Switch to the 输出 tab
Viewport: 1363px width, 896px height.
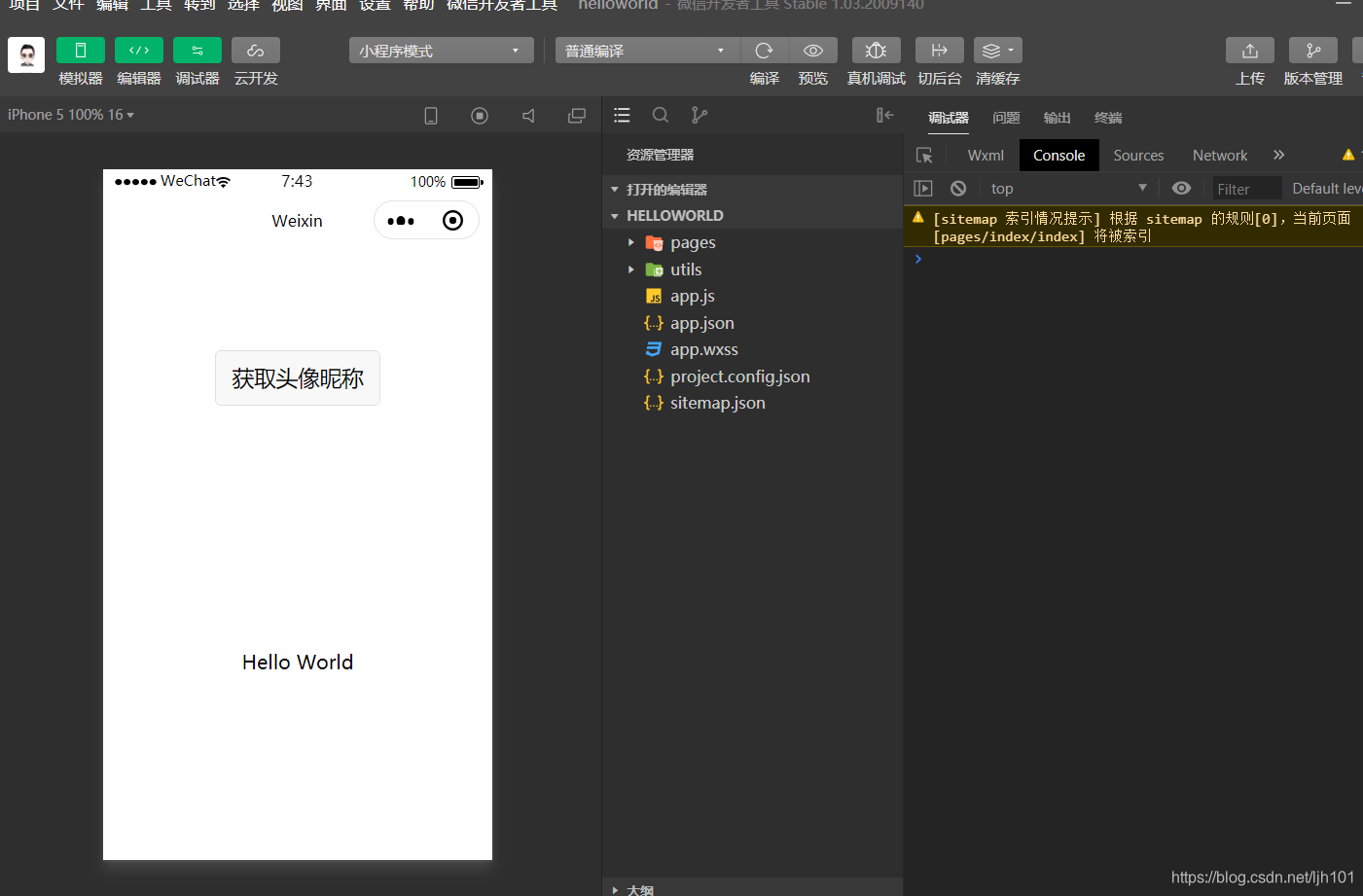(1057, 118)
